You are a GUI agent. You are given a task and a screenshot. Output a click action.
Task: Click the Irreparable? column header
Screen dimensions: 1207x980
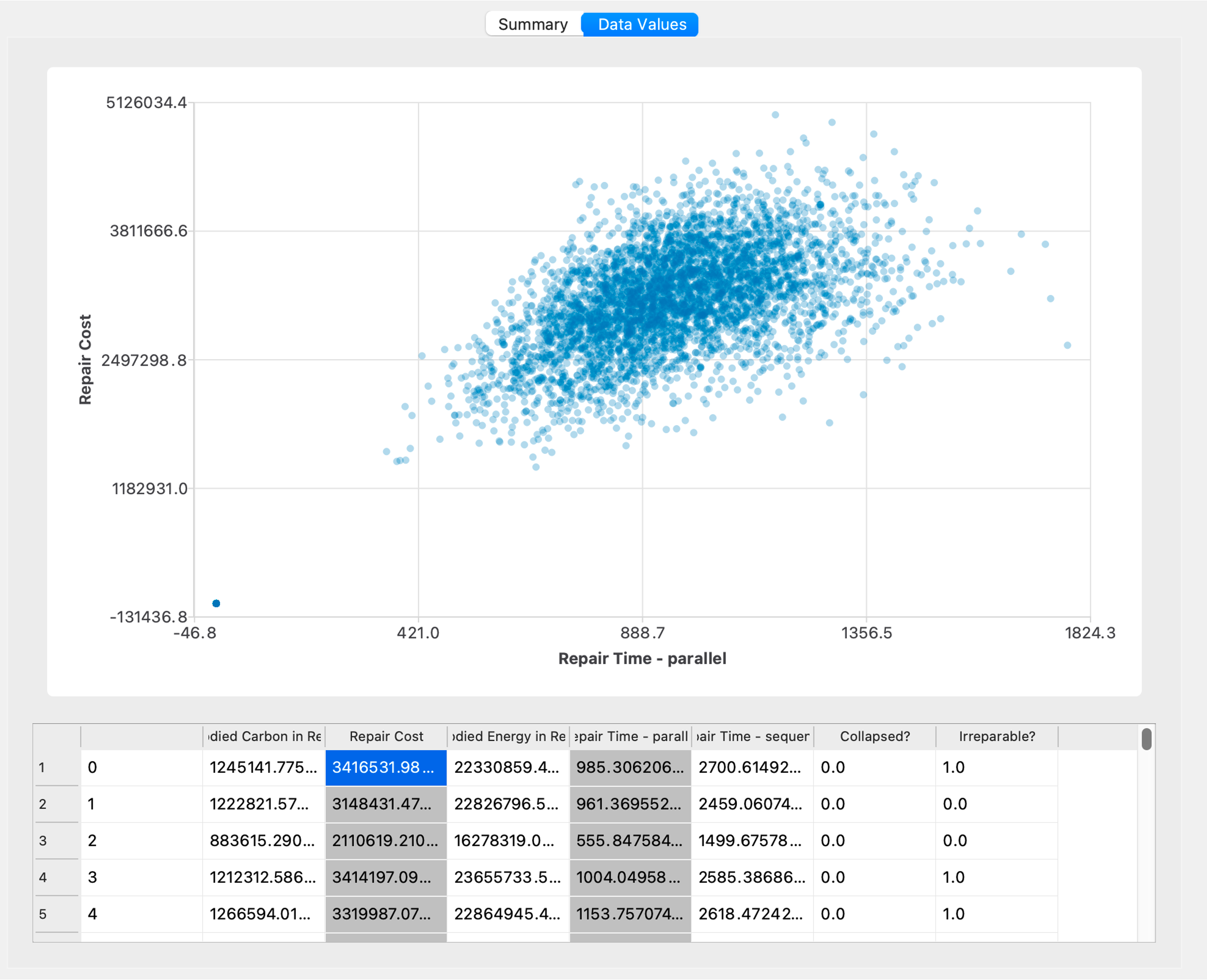[997, 736]
